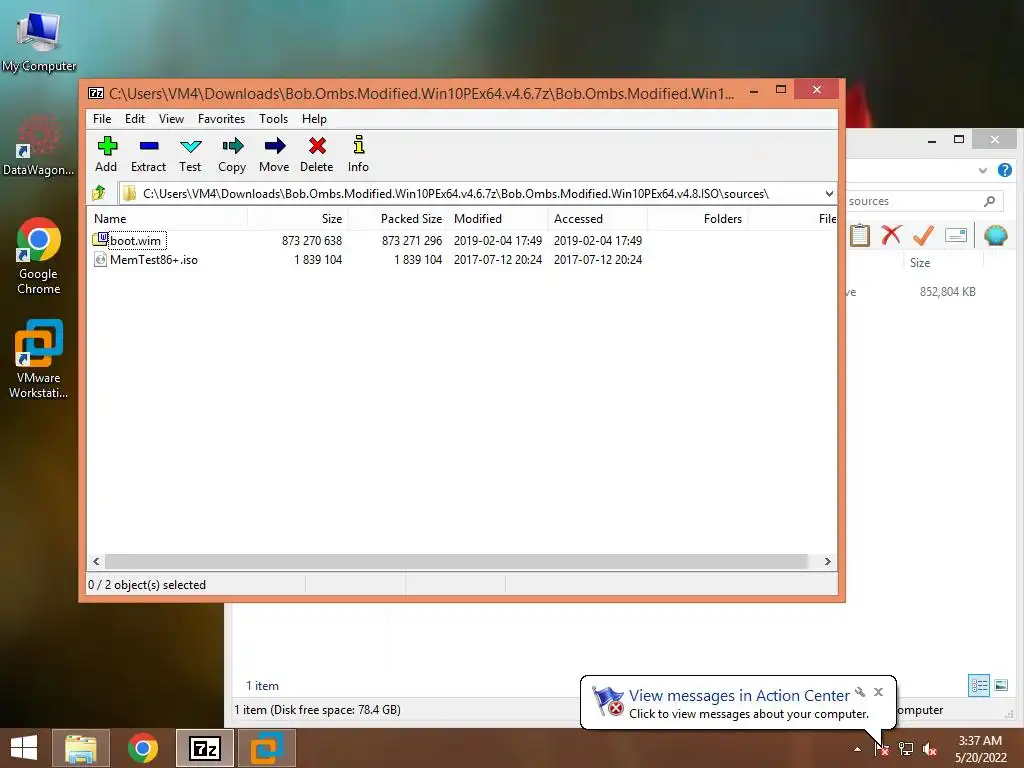
Task: Open the Windows Start button
Action: click(24, 748)
